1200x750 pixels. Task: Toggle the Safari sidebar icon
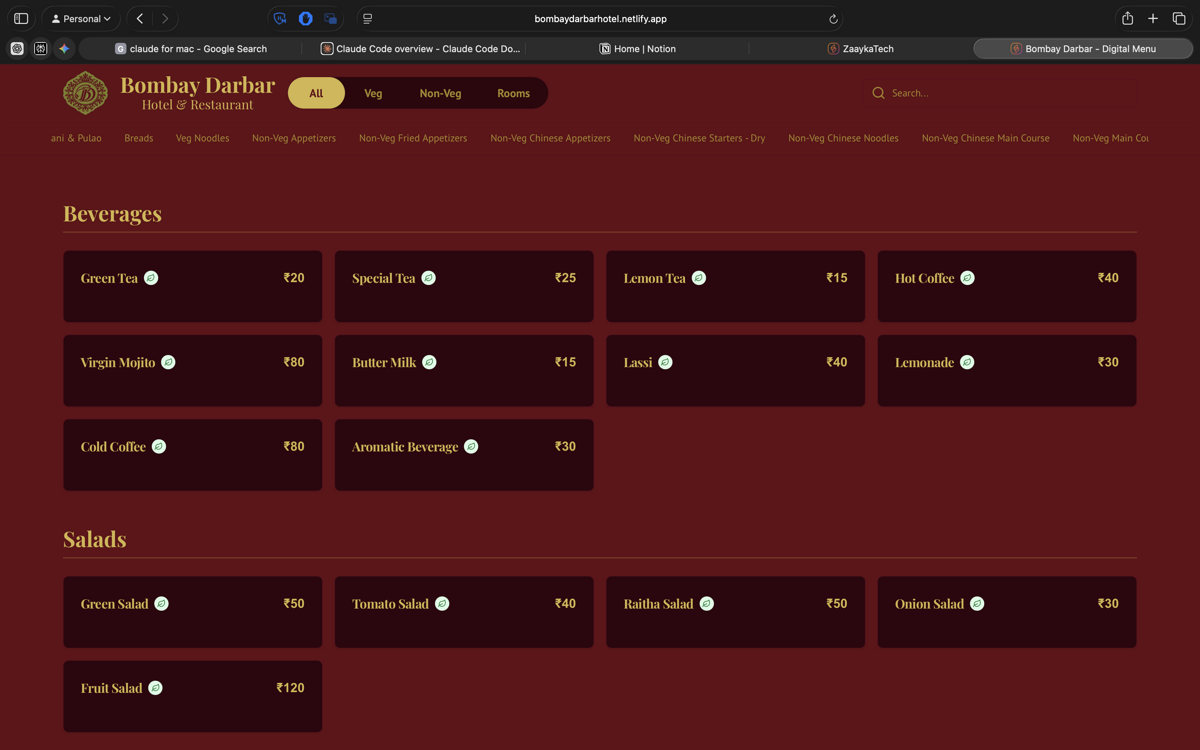coord(21,18)
